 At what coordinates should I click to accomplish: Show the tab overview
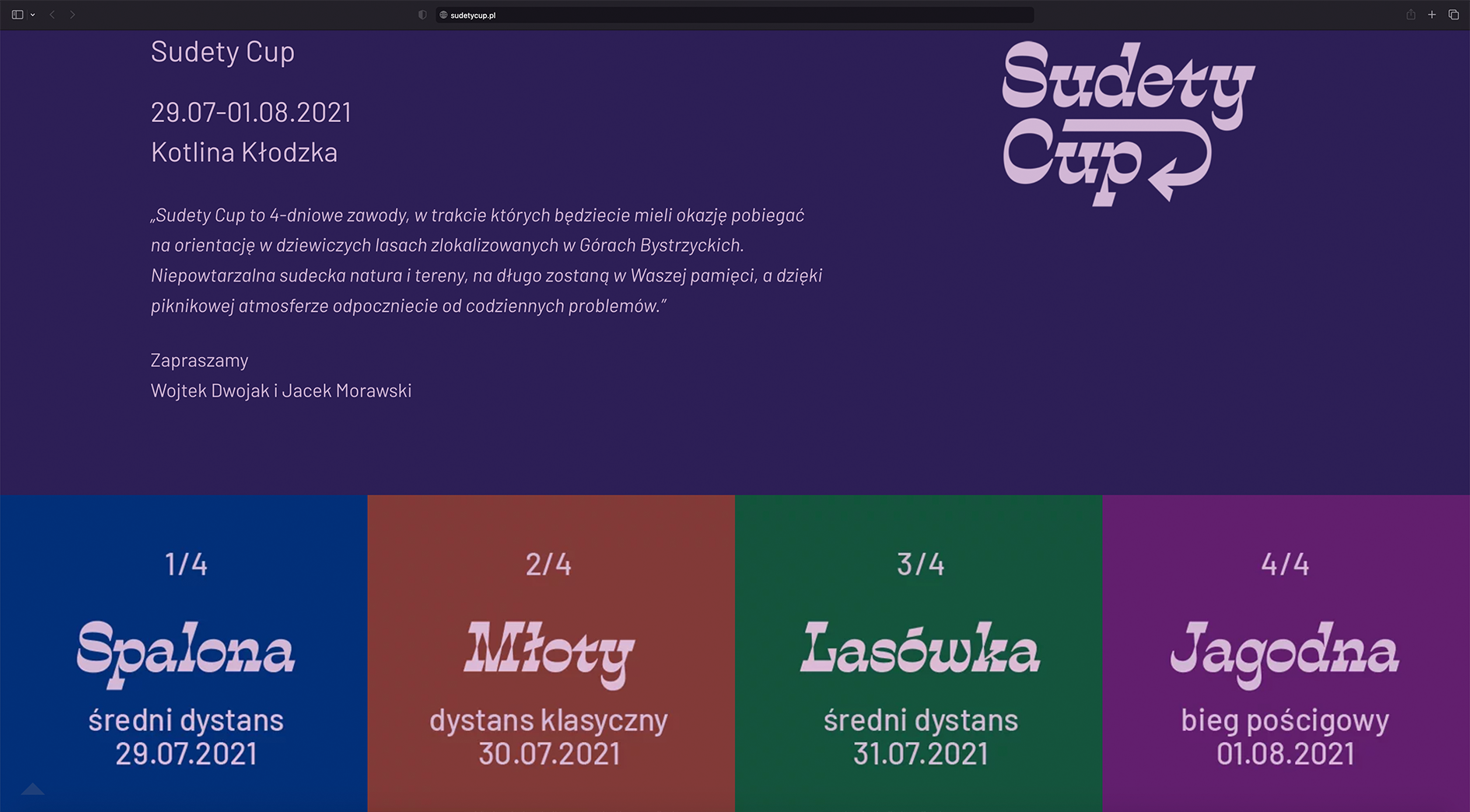pos(1454,15)
